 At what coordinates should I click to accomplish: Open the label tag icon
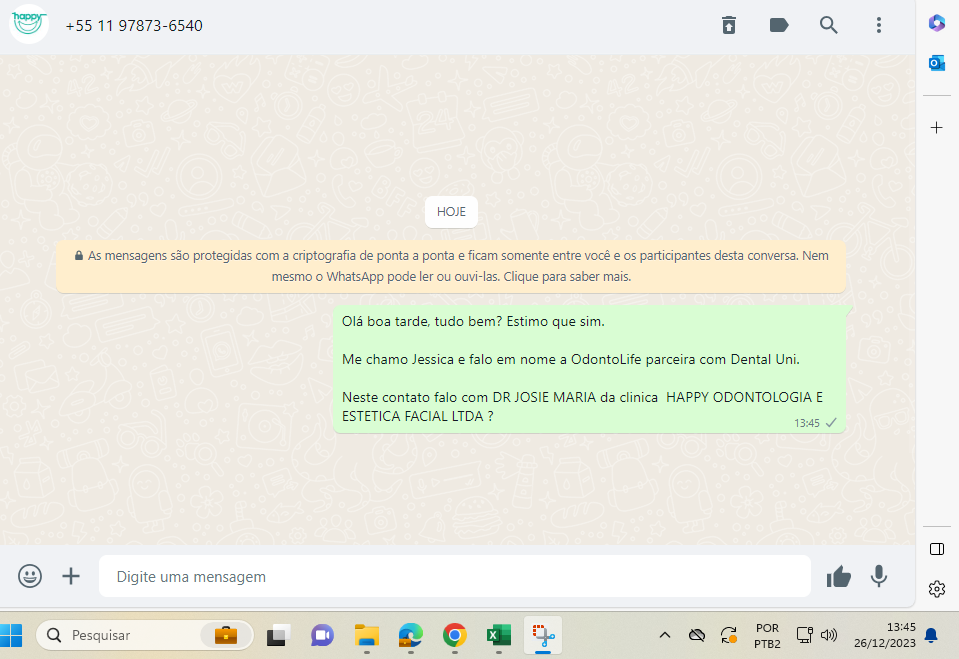779,25
